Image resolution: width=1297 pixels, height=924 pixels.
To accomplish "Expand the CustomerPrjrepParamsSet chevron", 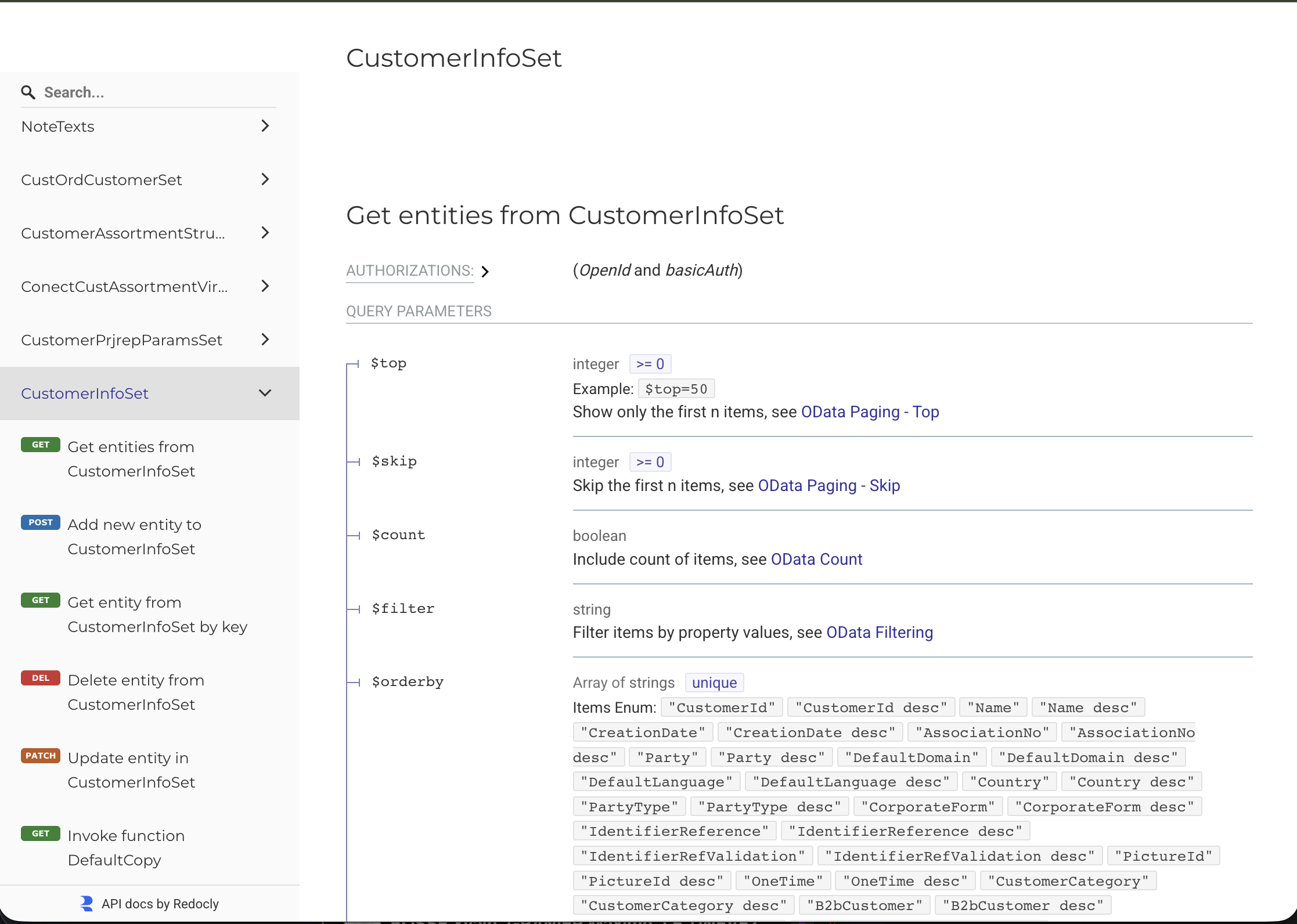I will tap(265, 340).
